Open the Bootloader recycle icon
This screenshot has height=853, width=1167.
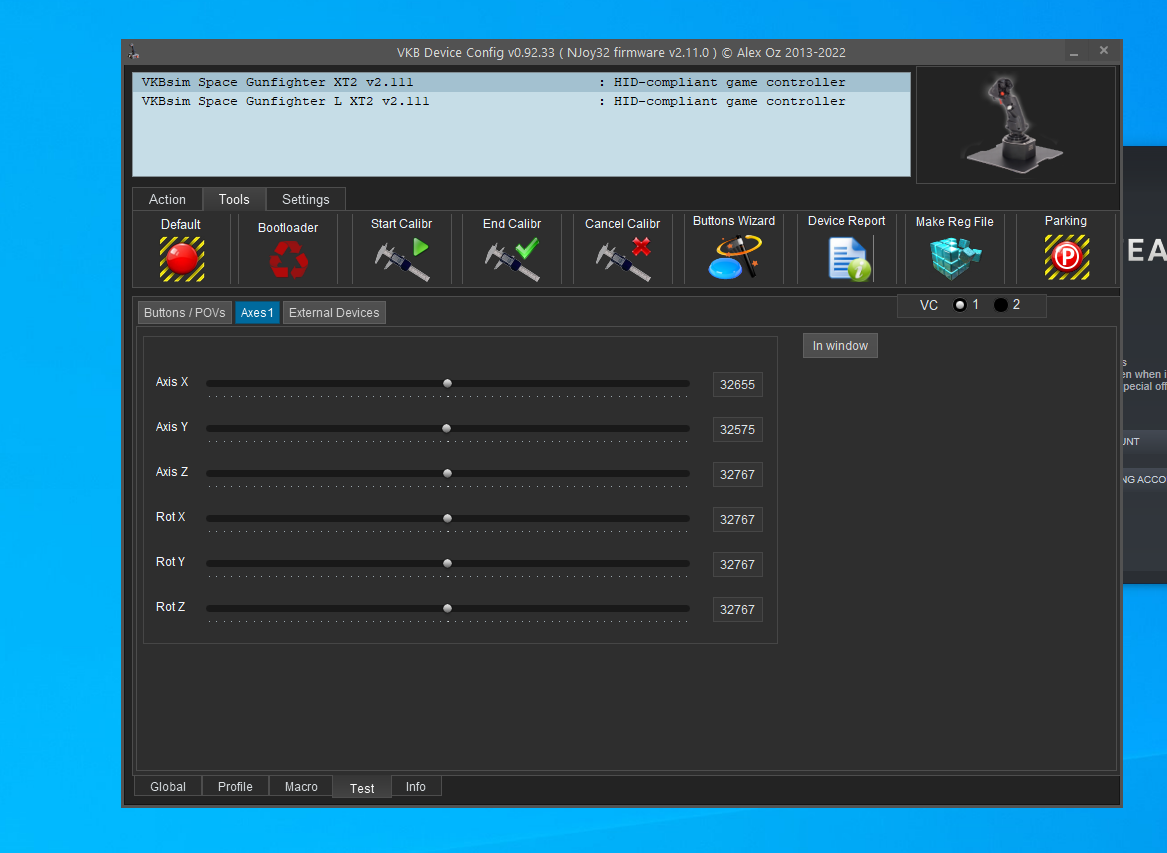pyautogui.click(x=289, y=261)
